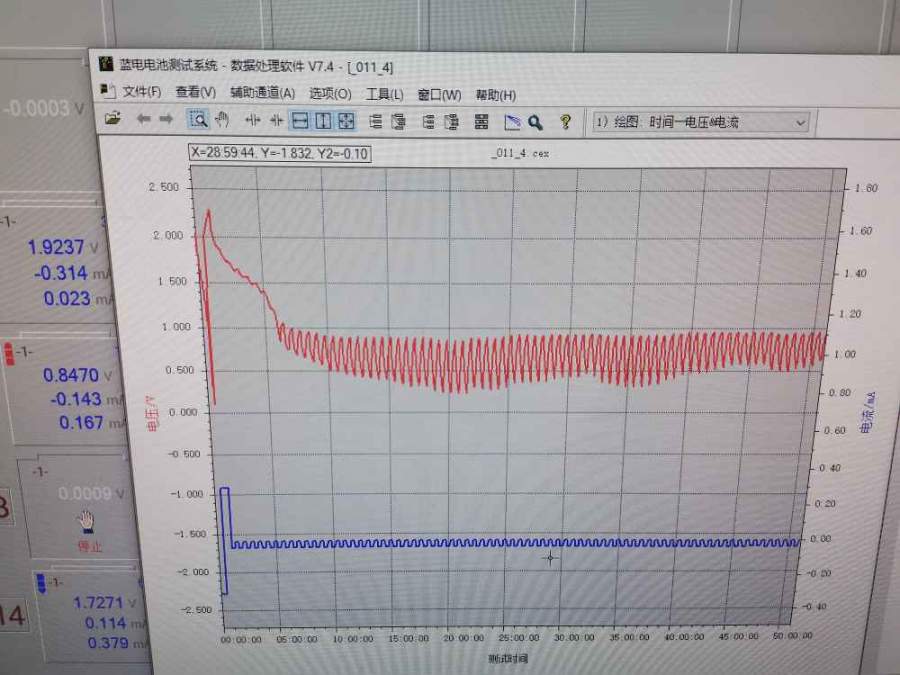Click the pencil edit chart icon

coord(513,122)
